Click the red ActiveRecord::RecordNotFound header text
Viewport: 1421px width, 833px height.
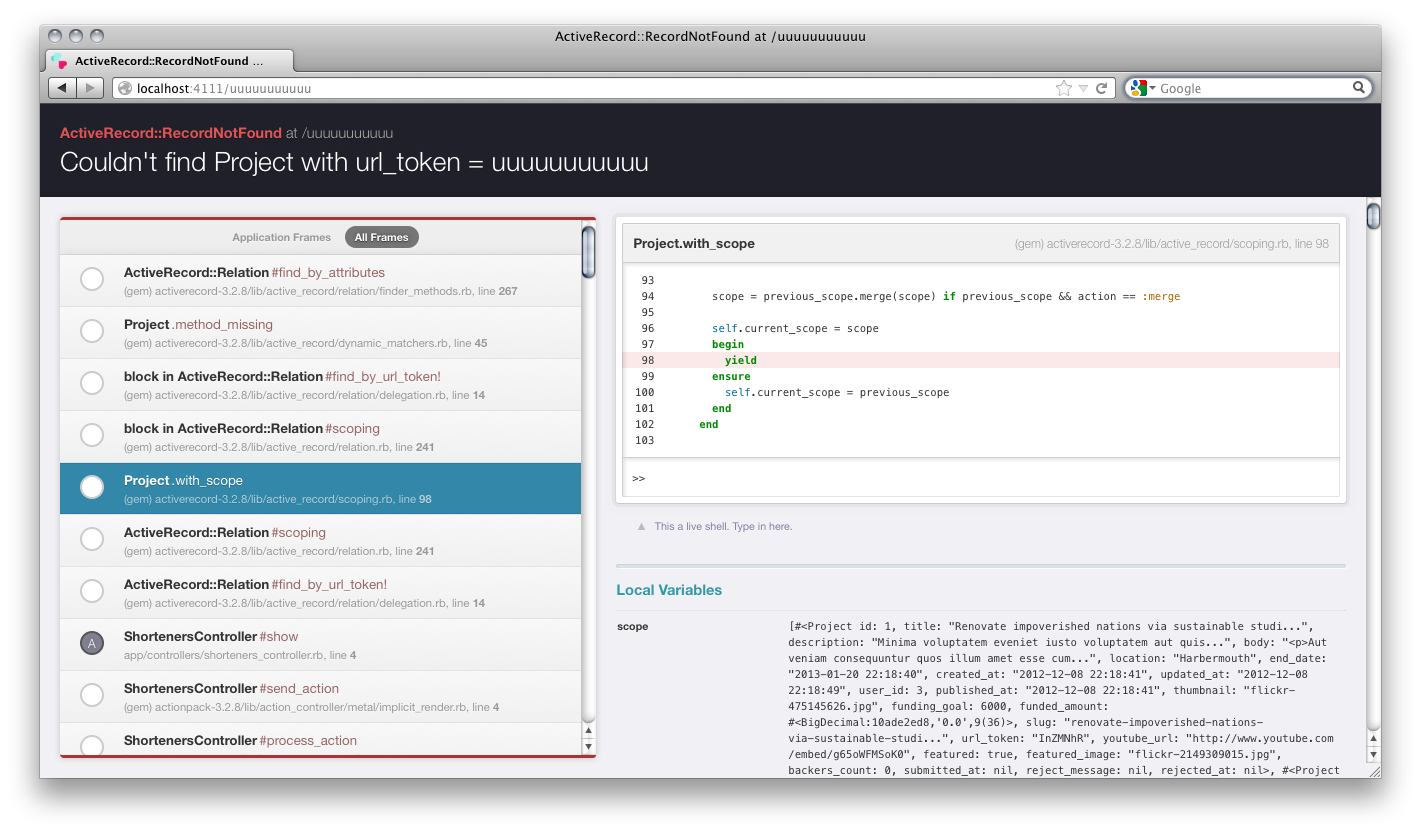pos(171,133)
